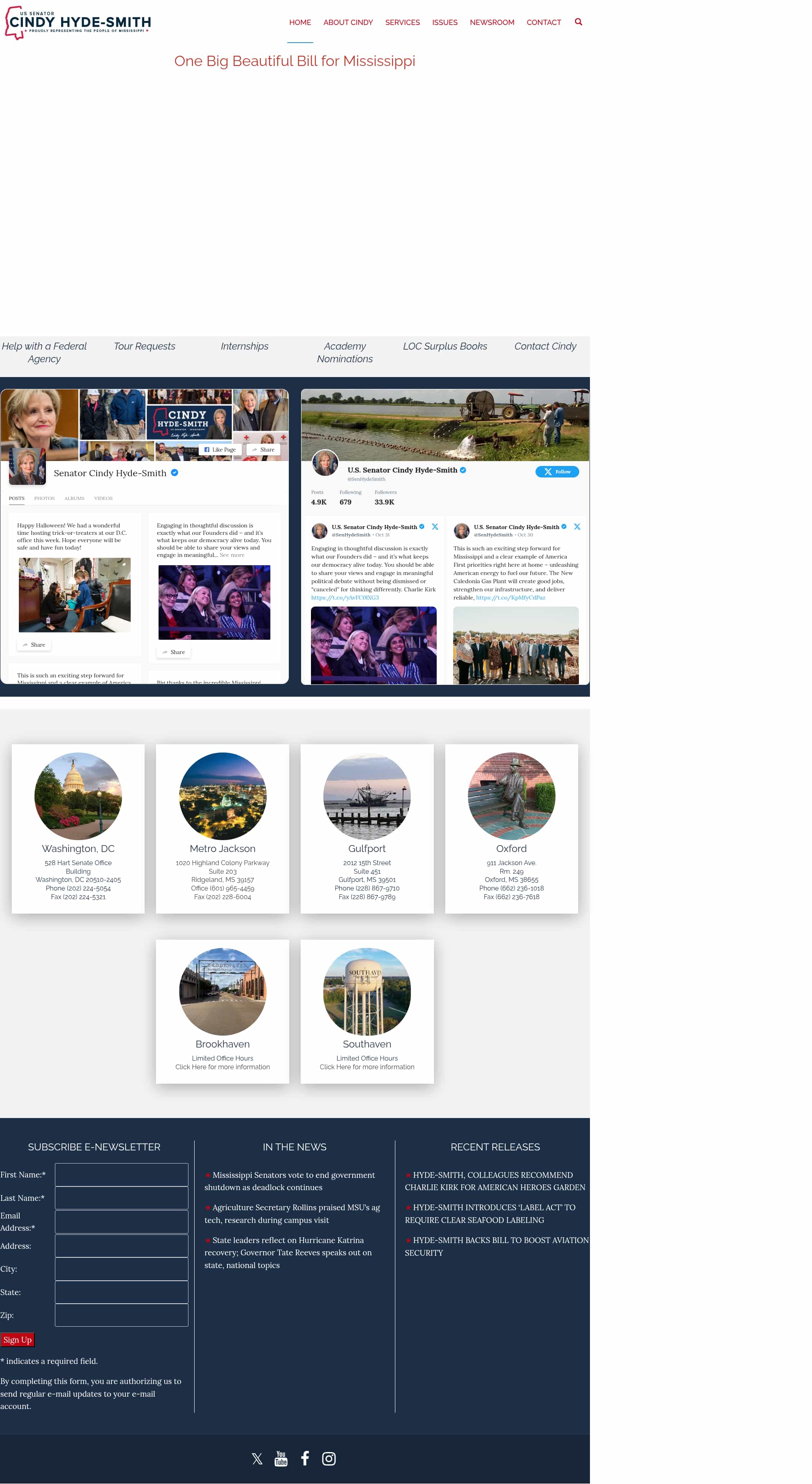Click the X icon in the footer
812x1484 pixels.
pos(257,1458)
